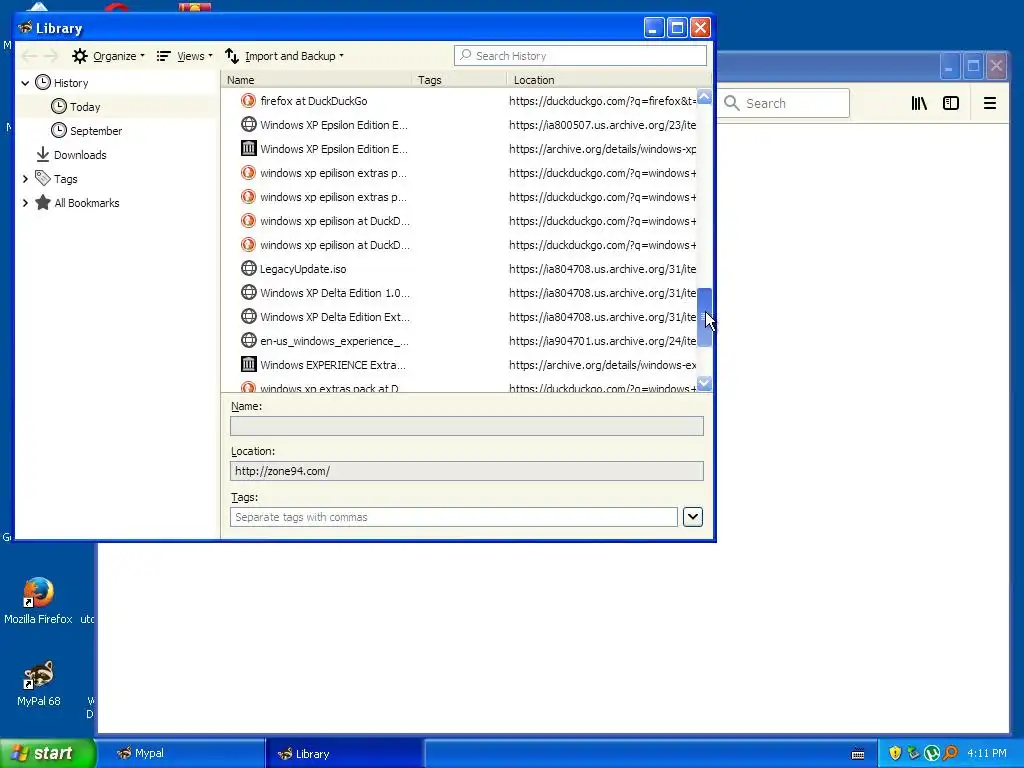The image size is (1024, 768).
Task: Toggle sidebars icon in Mypal toolbar
Action: pyautogui.click(x=951, y=103)
